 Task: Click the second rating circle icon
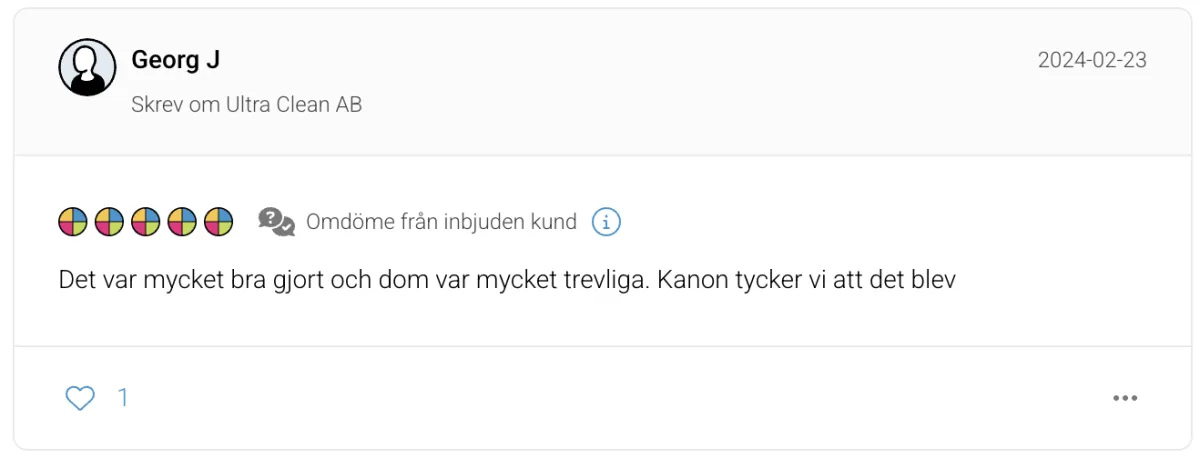(x=110, y=221)
